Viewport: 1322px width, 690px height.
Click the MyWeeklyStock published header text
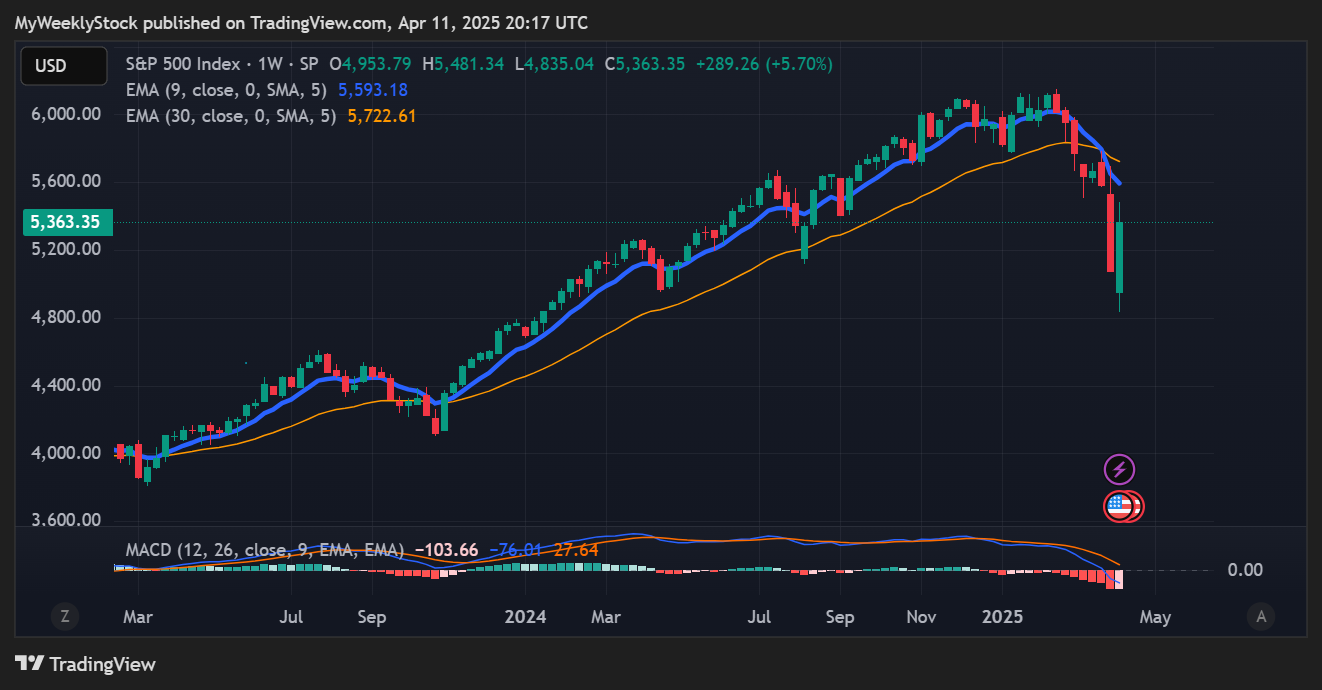click(x=301, y=22)
